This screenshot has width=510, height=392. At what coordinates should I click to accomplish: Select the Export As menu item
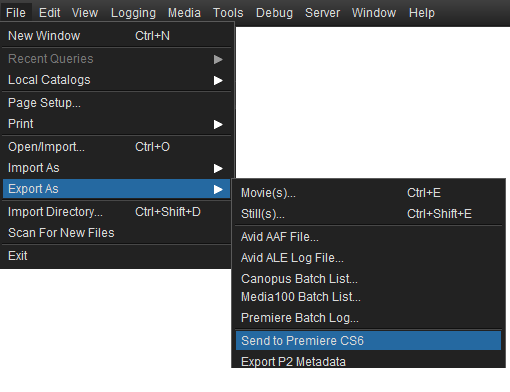click(x=116, y=189)
